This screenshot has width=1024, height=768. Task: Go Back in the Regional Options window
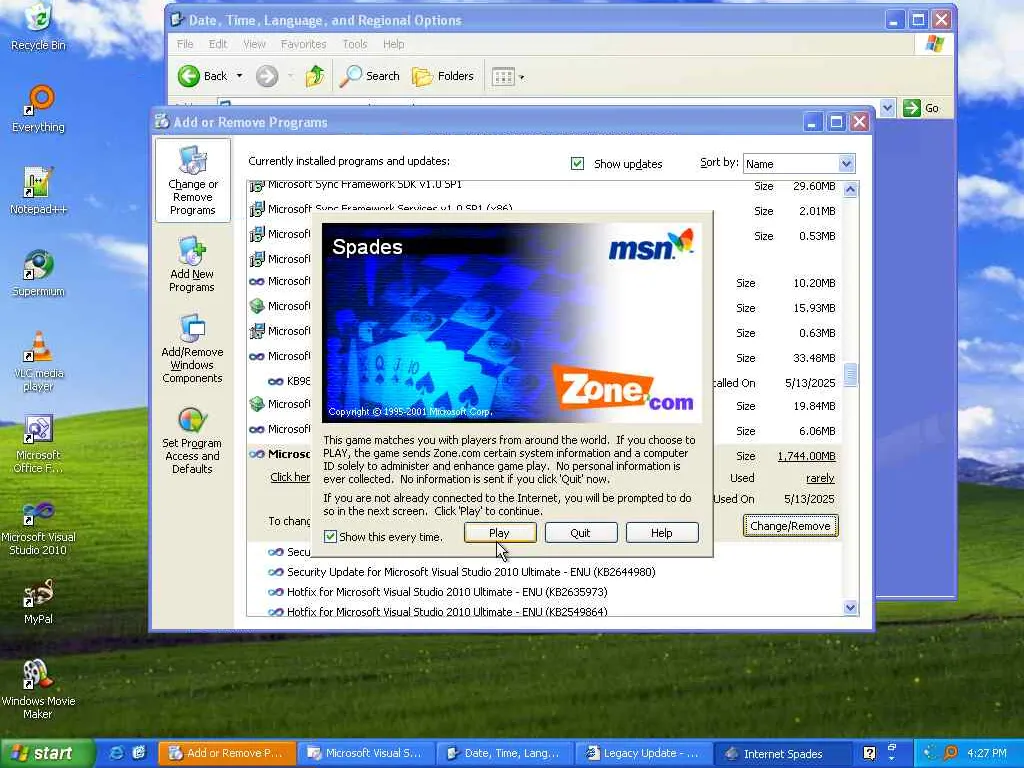click(x=202, y=76)
